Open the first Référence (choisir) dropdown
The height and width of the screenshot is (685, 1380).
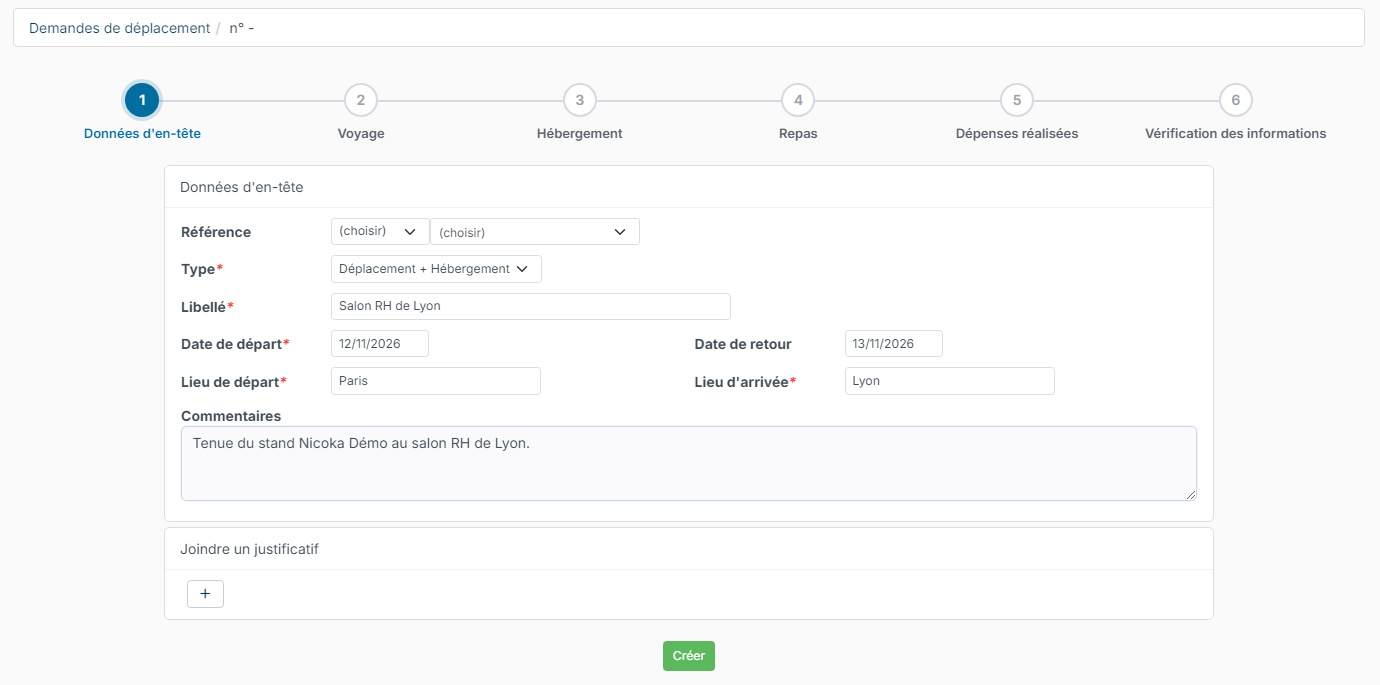click(x=380, y=231)
